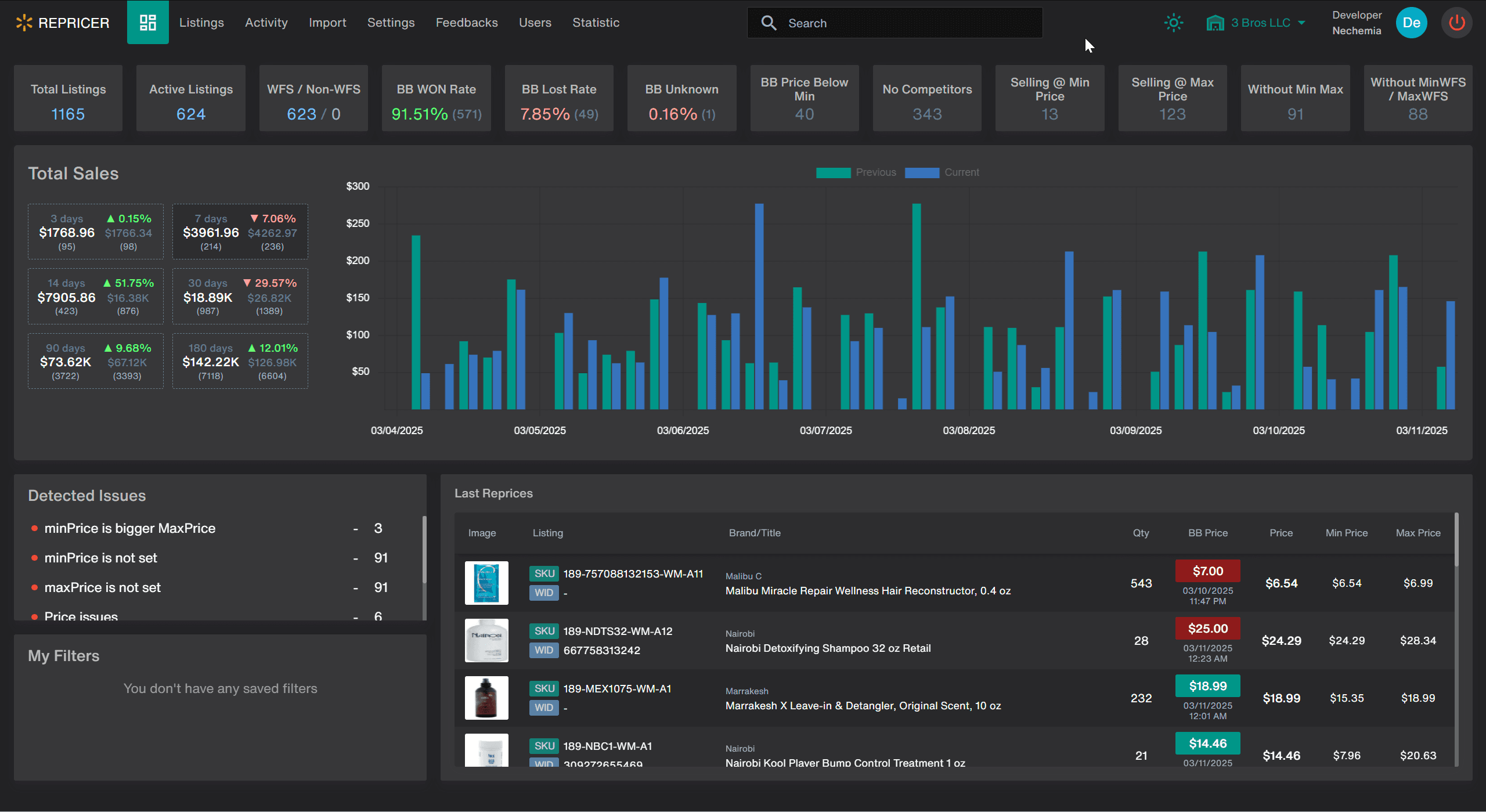Screen dimensions: 1486x812
Task: Open the Settings menu
Action: (x=391, y=23)
